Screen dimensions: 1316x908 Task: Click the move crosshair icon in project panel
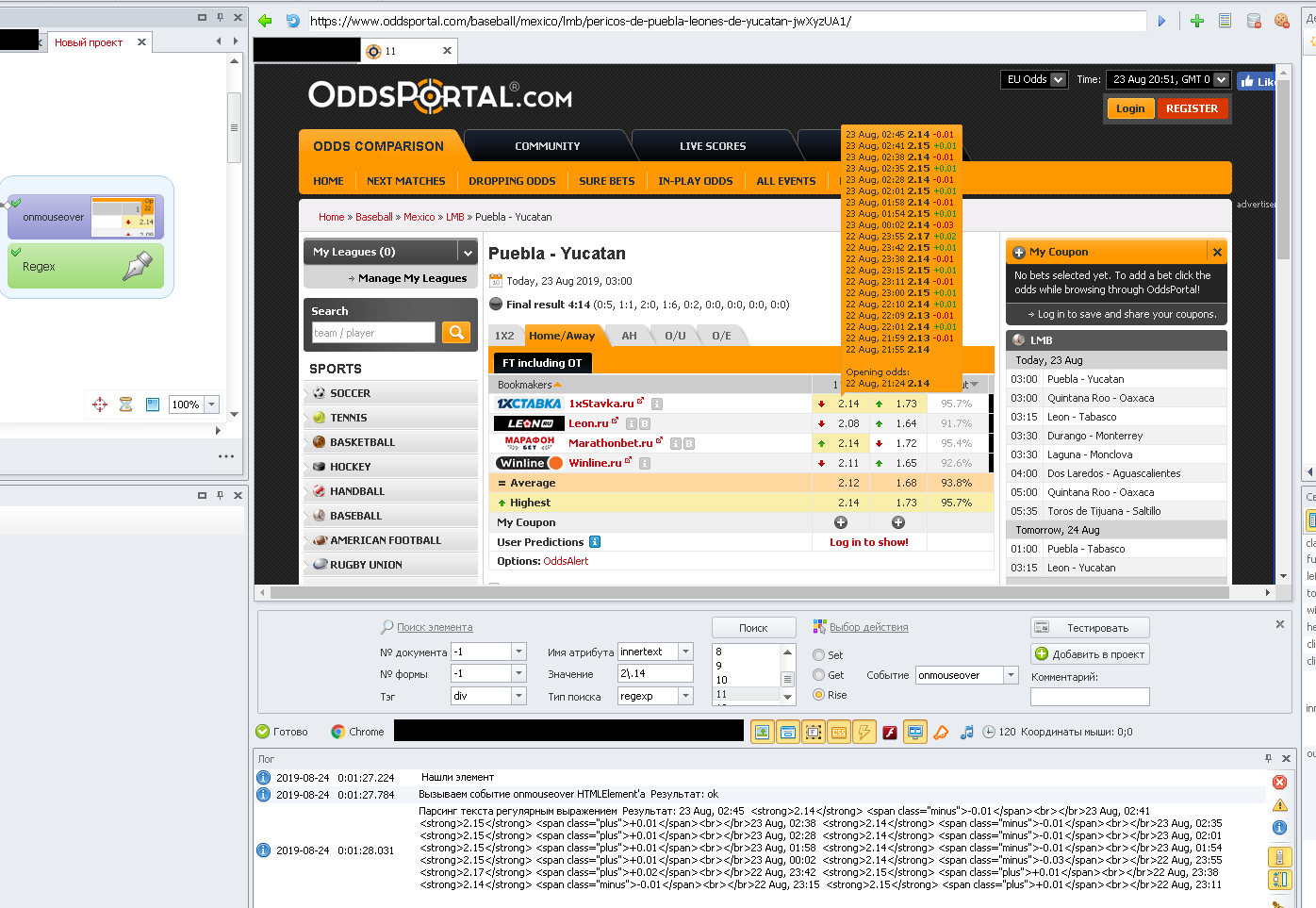[100, 404]
